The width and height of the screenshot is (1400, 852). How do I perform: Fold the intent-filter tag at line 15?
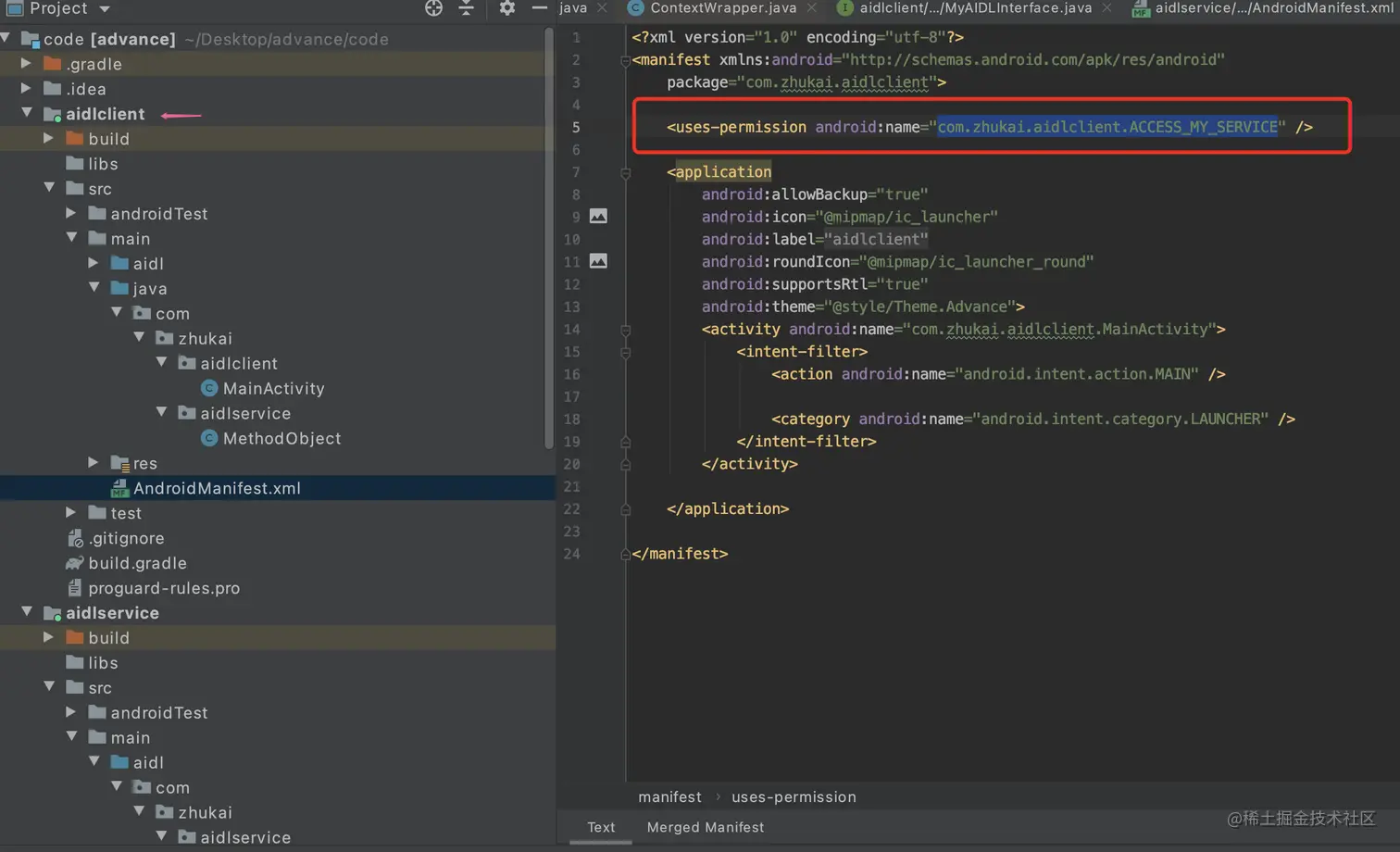tap(626, 352)
